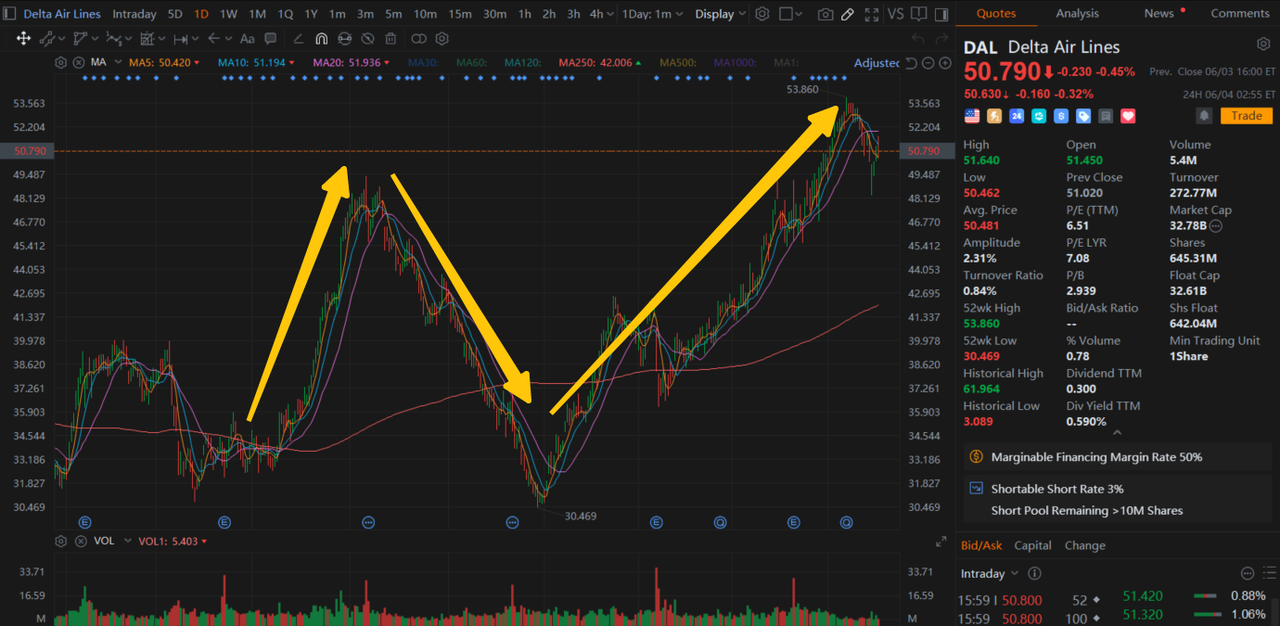Open MA indicator settings gear
This screenshot has width=1280, height=626.
[61, 63]
